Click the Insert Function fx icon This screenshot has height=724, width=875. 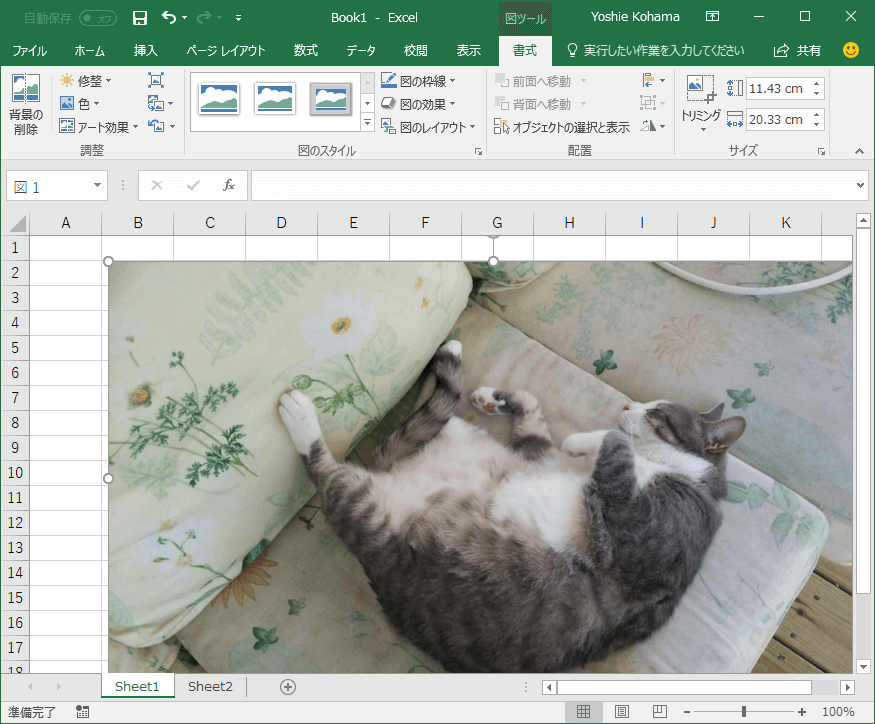pos(228,185)
